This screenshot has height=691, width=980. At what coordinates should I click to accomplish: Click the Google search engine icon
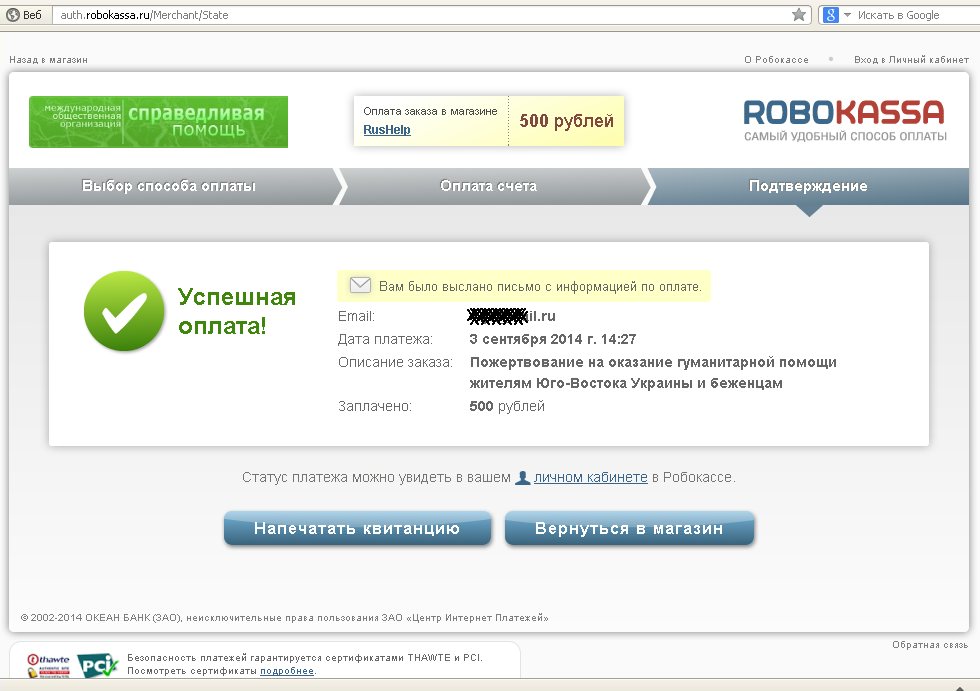[831, 14]
